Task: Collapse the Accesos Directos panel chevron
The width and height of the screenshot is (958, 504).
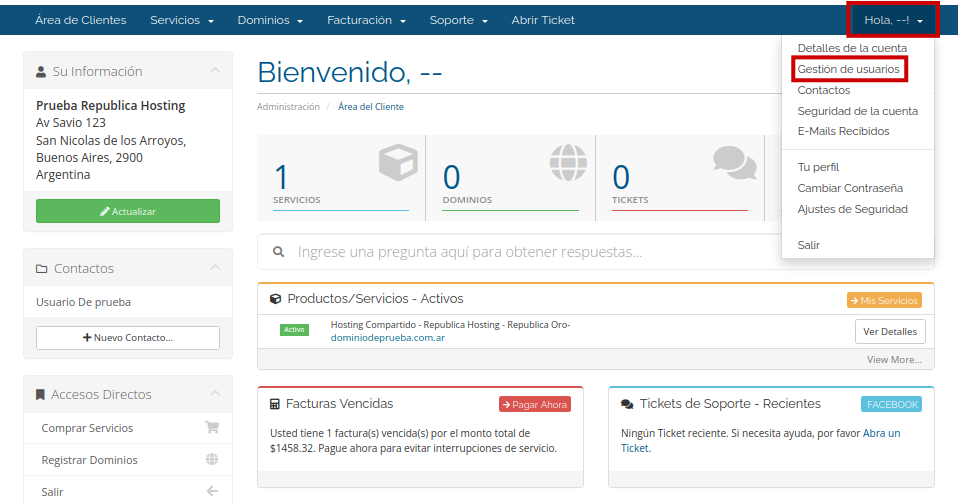Action: [x=215, y=394]
